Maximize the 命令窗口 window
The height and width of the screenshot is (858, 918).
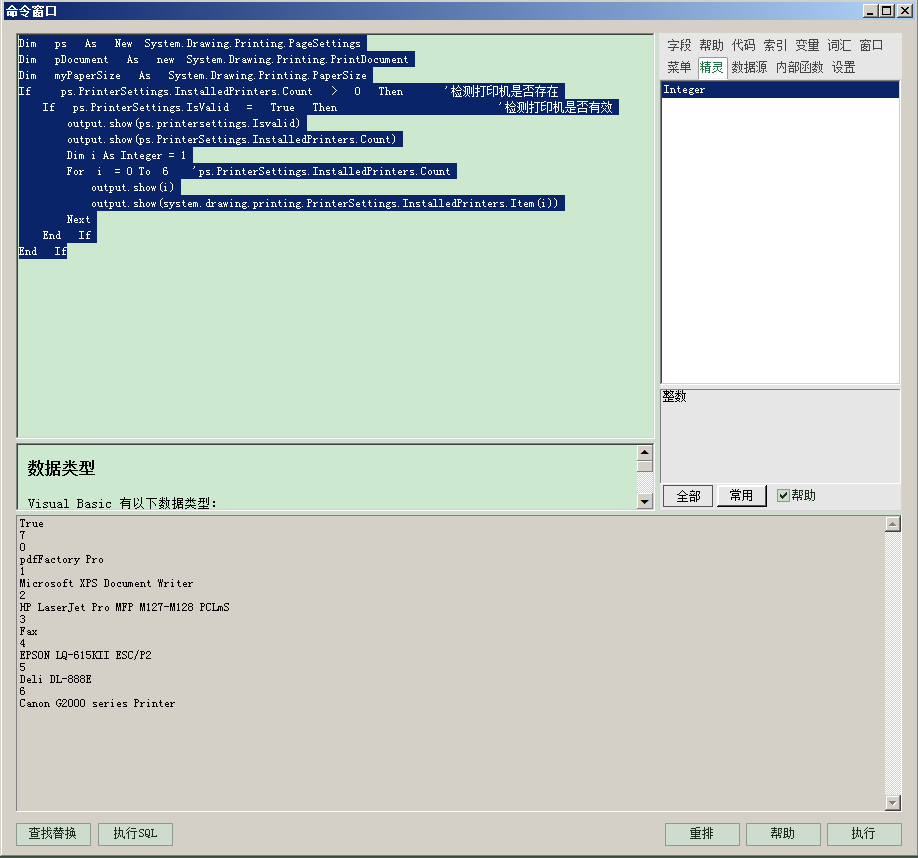[x=887, y=11]
